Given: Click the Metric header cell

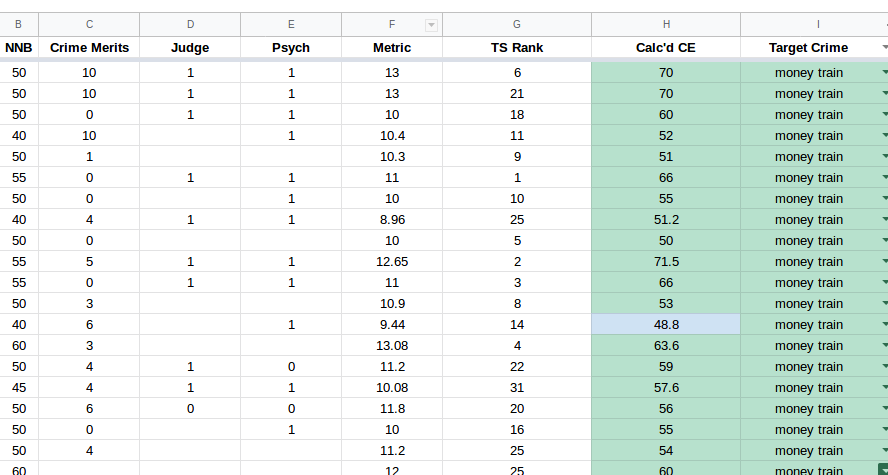Looking at the screenshot, I should [392, 48].
